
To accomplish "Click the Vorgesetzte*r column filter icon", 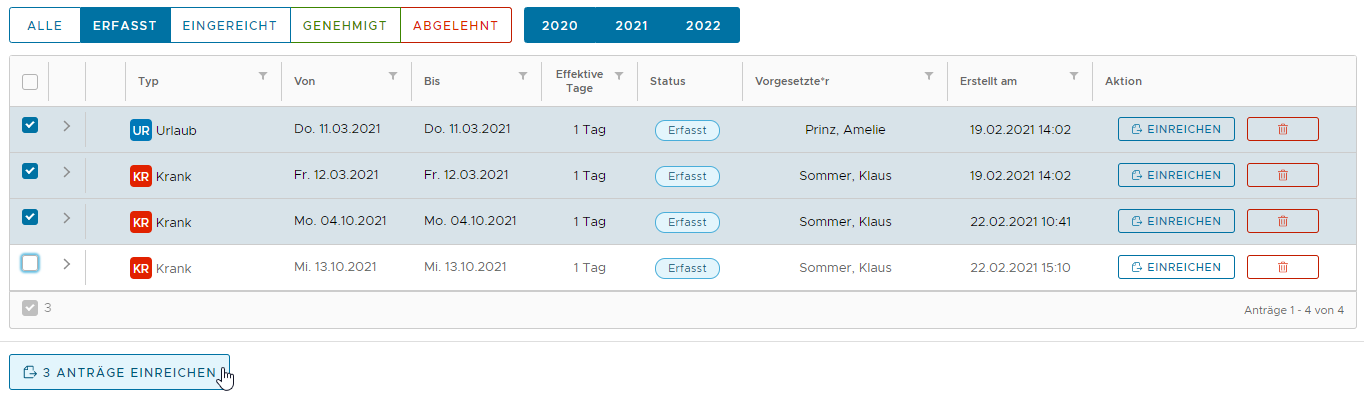I will (929, 76).
